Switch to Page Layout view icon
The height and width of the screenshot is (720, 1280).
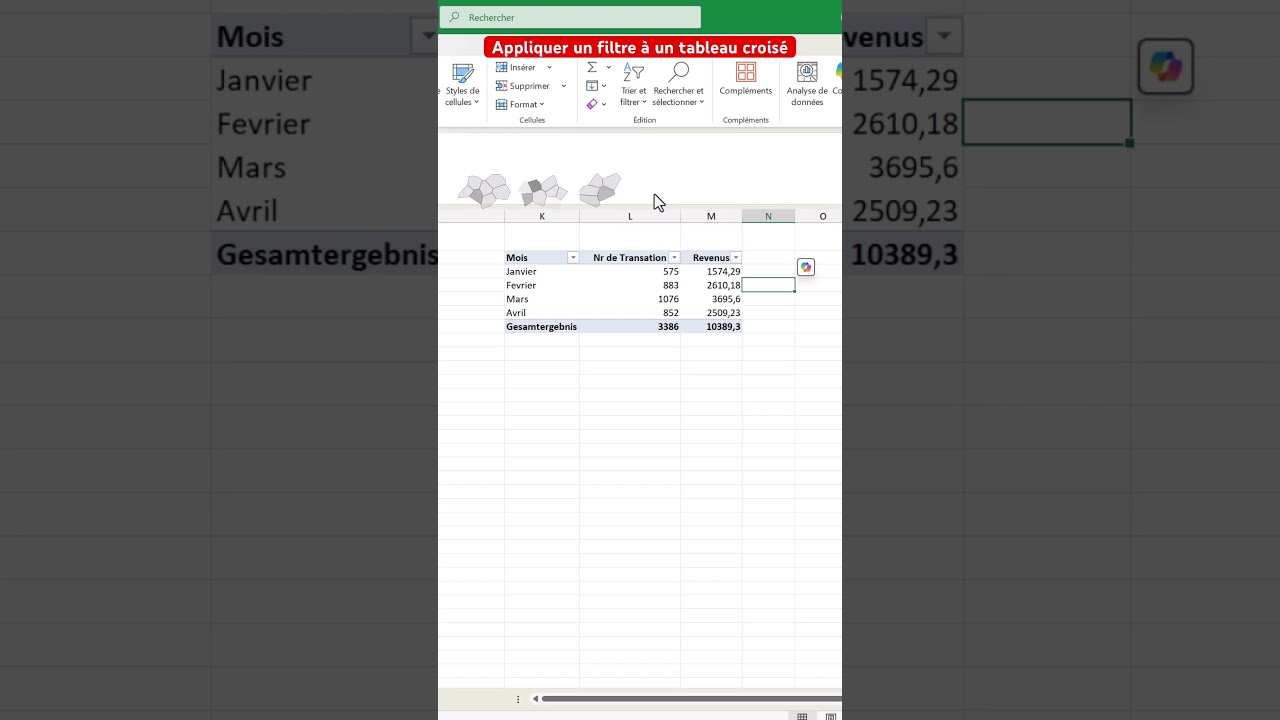(x=831, y=716)
